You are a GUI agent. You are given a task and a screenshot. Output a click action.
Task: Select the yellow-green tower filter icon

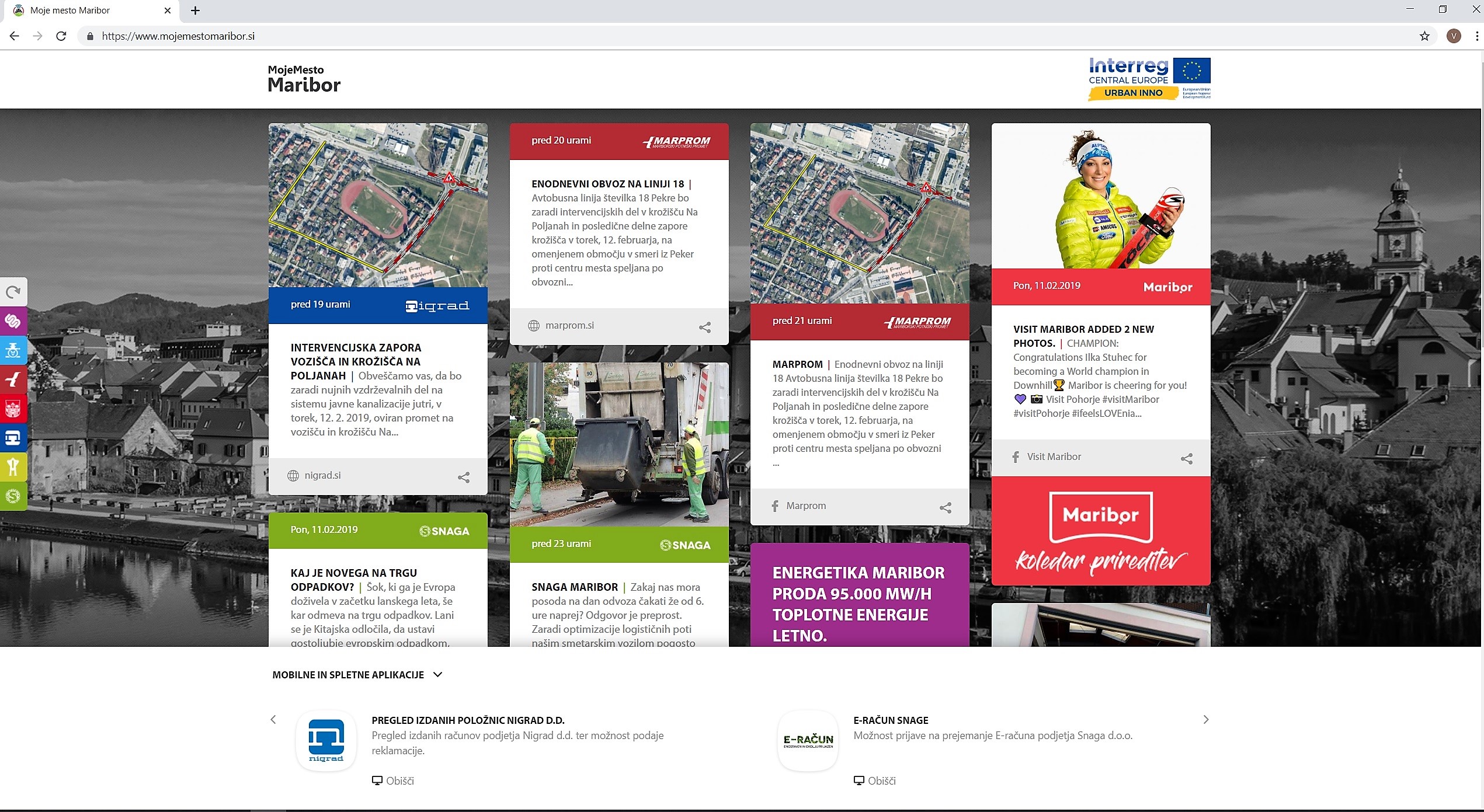coord(13,467)
